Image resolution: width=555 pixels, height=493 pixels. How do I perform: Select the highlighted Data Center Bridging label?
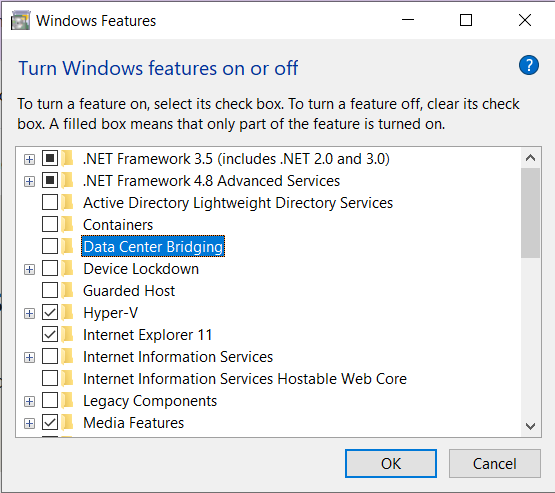pyautogui.click(x=153, y=247)
